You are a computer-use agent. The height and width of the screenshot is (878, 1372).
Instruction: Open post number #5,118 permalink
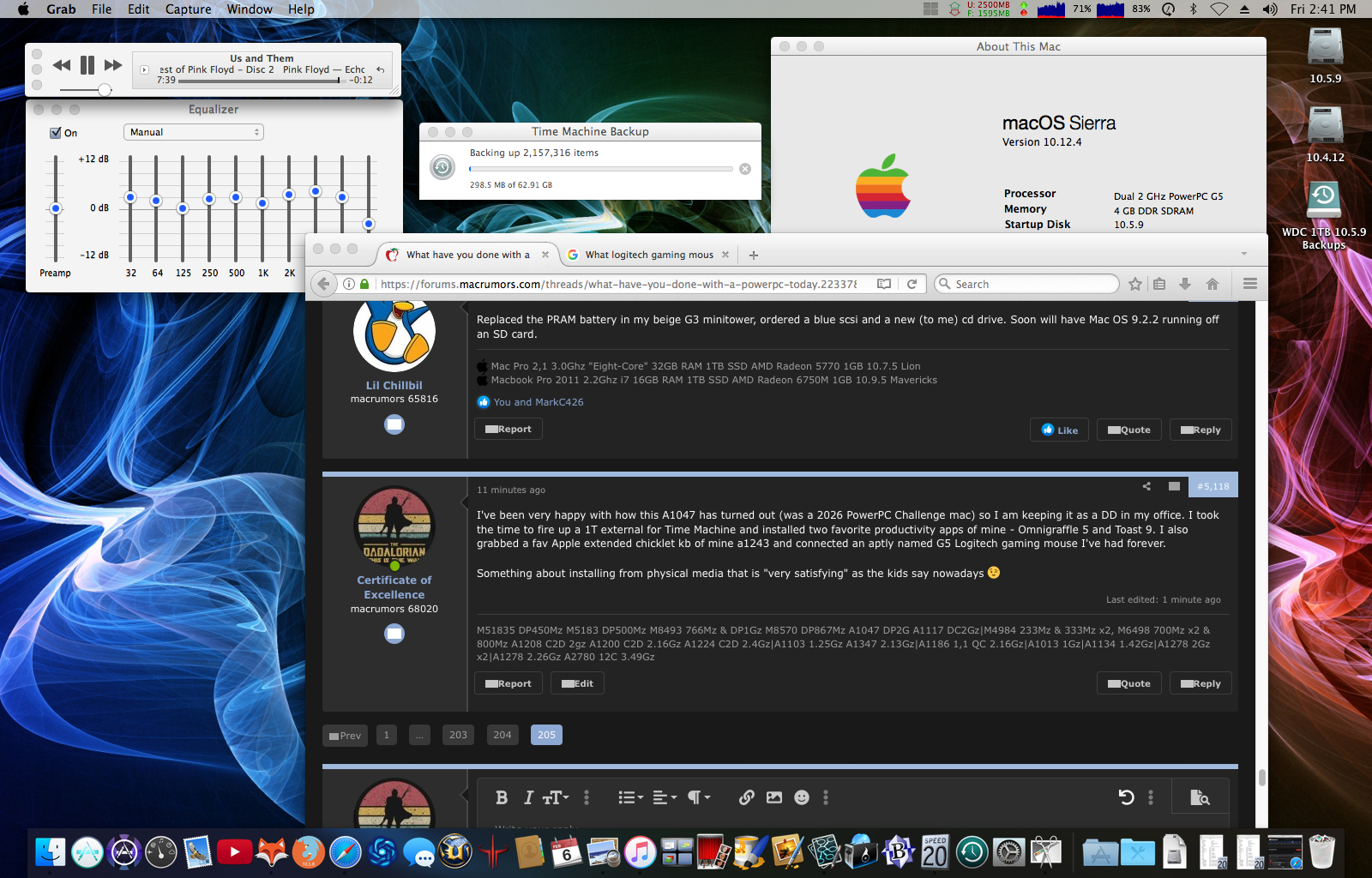[x=1213, y=486]
